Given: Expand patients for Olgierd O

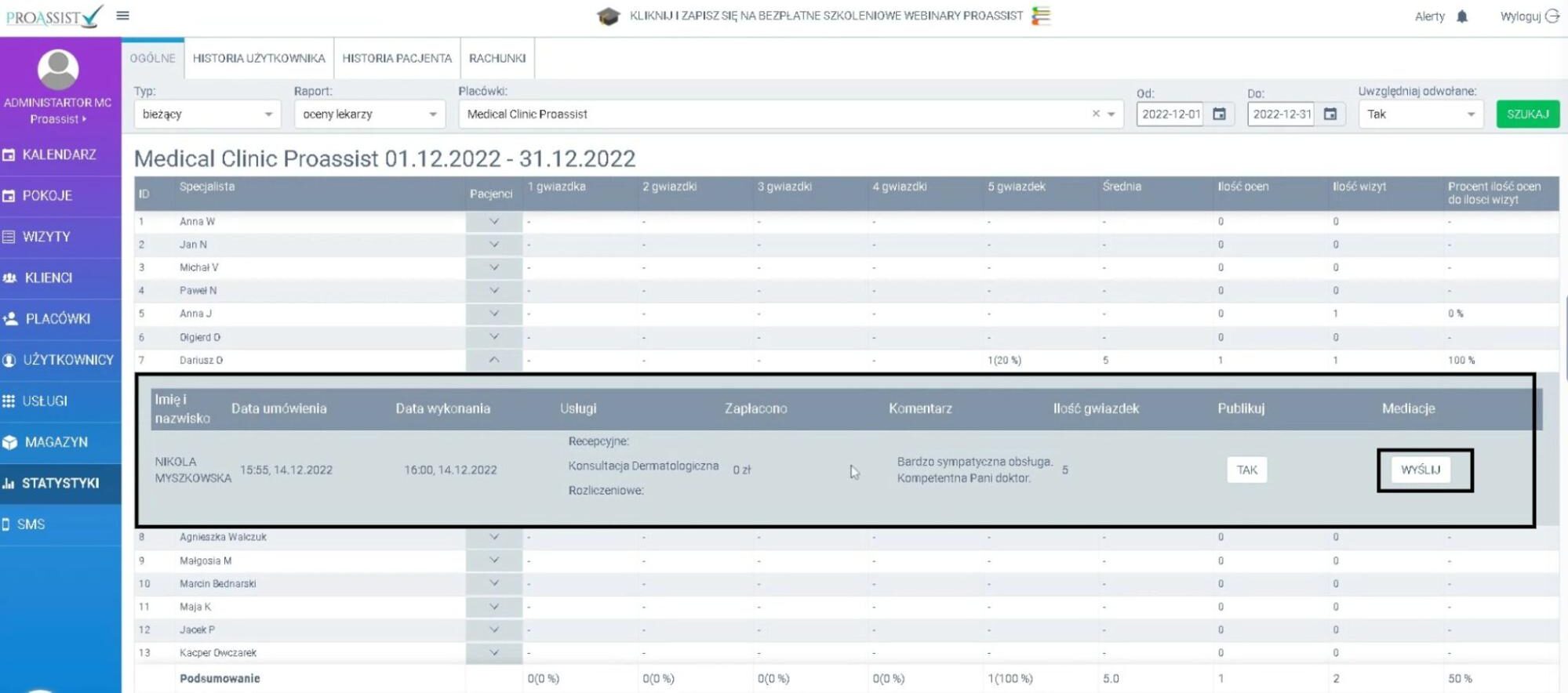Looking at the screenshot, I should (494, 337).
